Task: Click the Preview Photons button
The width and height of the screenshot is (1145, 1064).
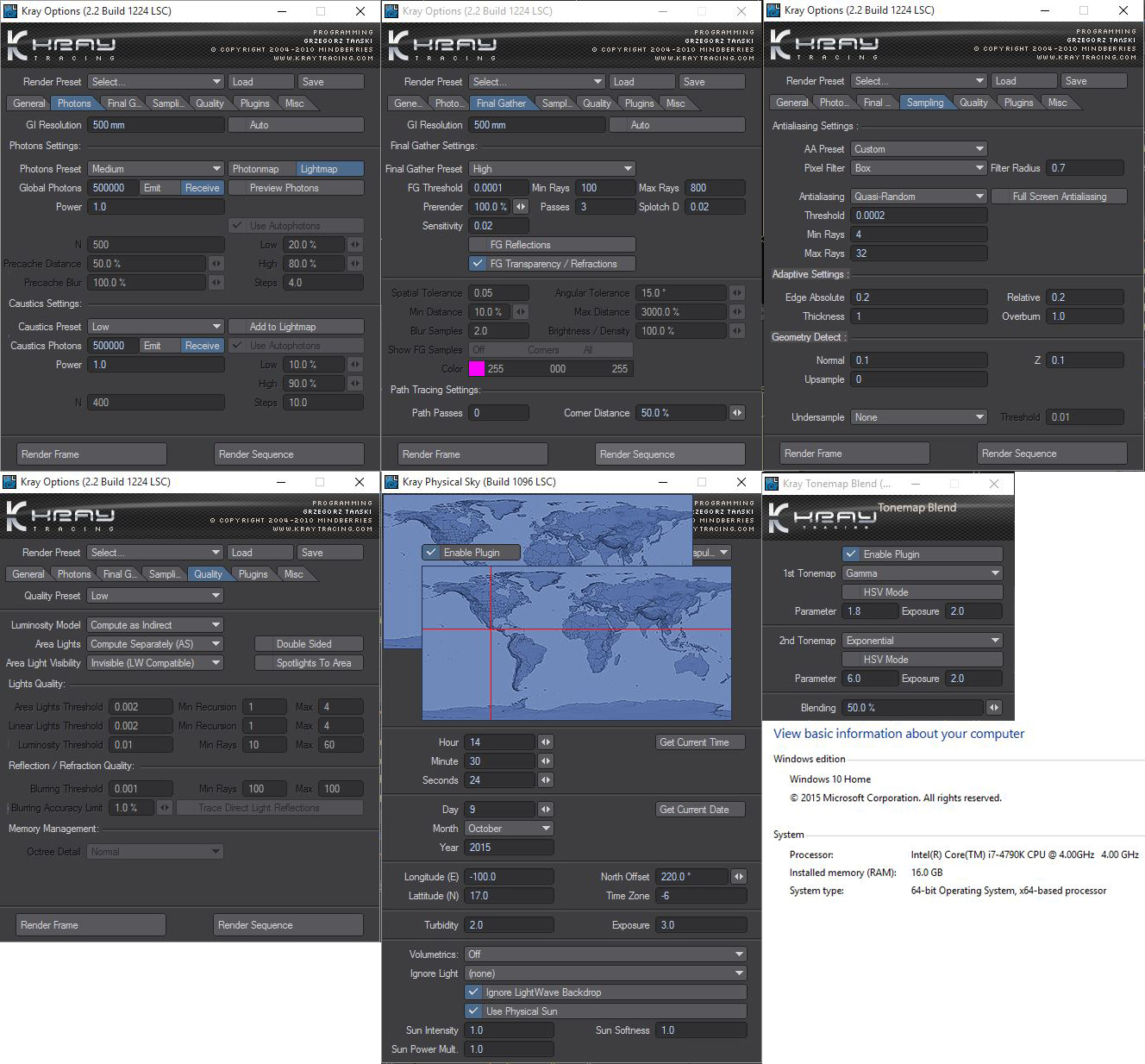Action: tap(284, 188)
